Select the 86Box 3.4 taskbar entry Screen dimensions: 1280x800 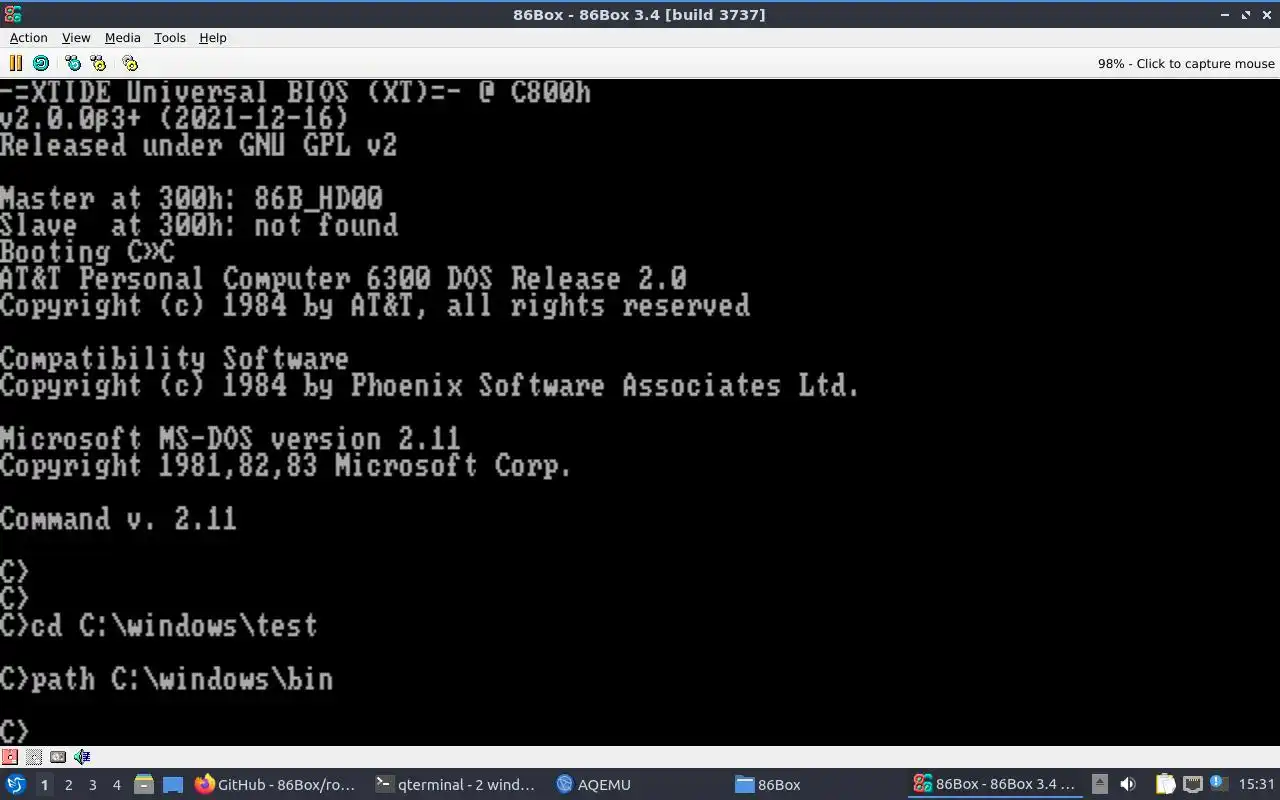[x=995, y=785]
